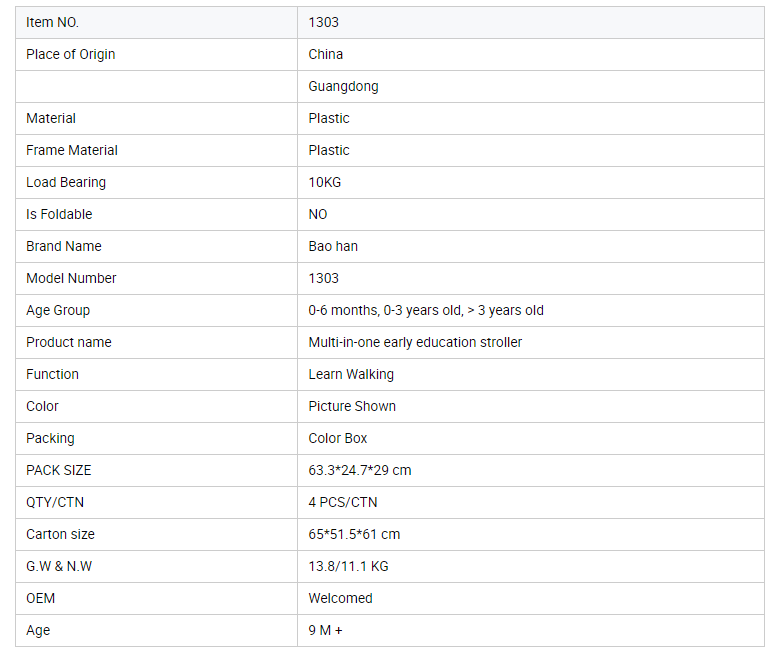Click the 'Welcomed' OEM value

coord(340,598)
